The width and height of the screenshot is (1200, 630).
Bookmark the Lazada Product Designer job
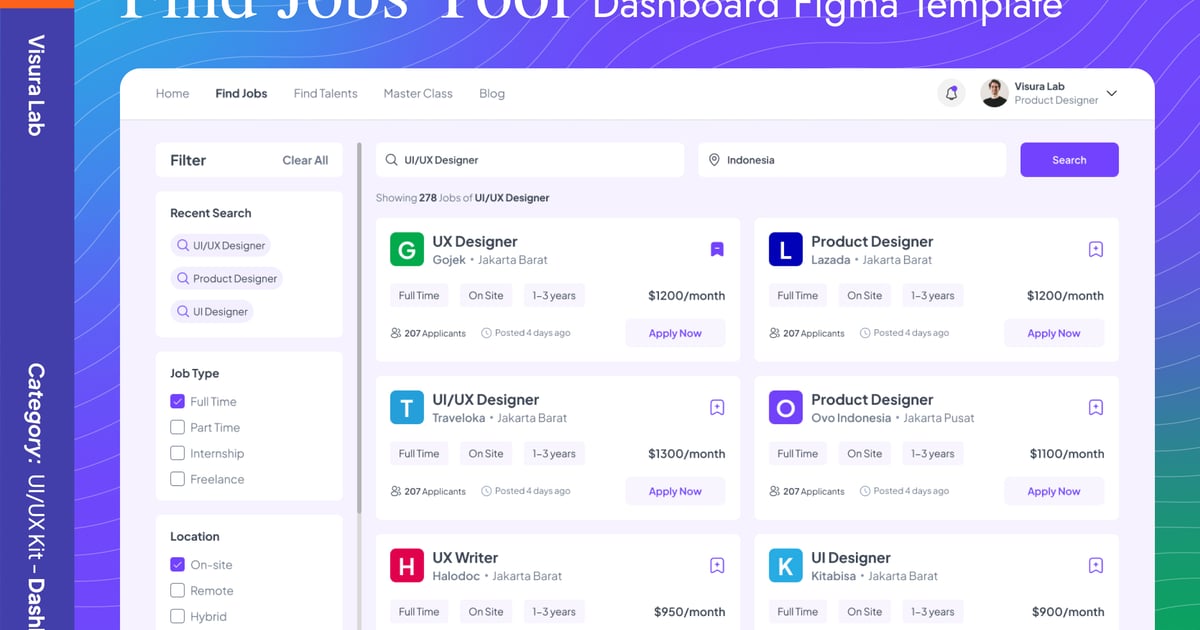click(x=1095, y=250)
